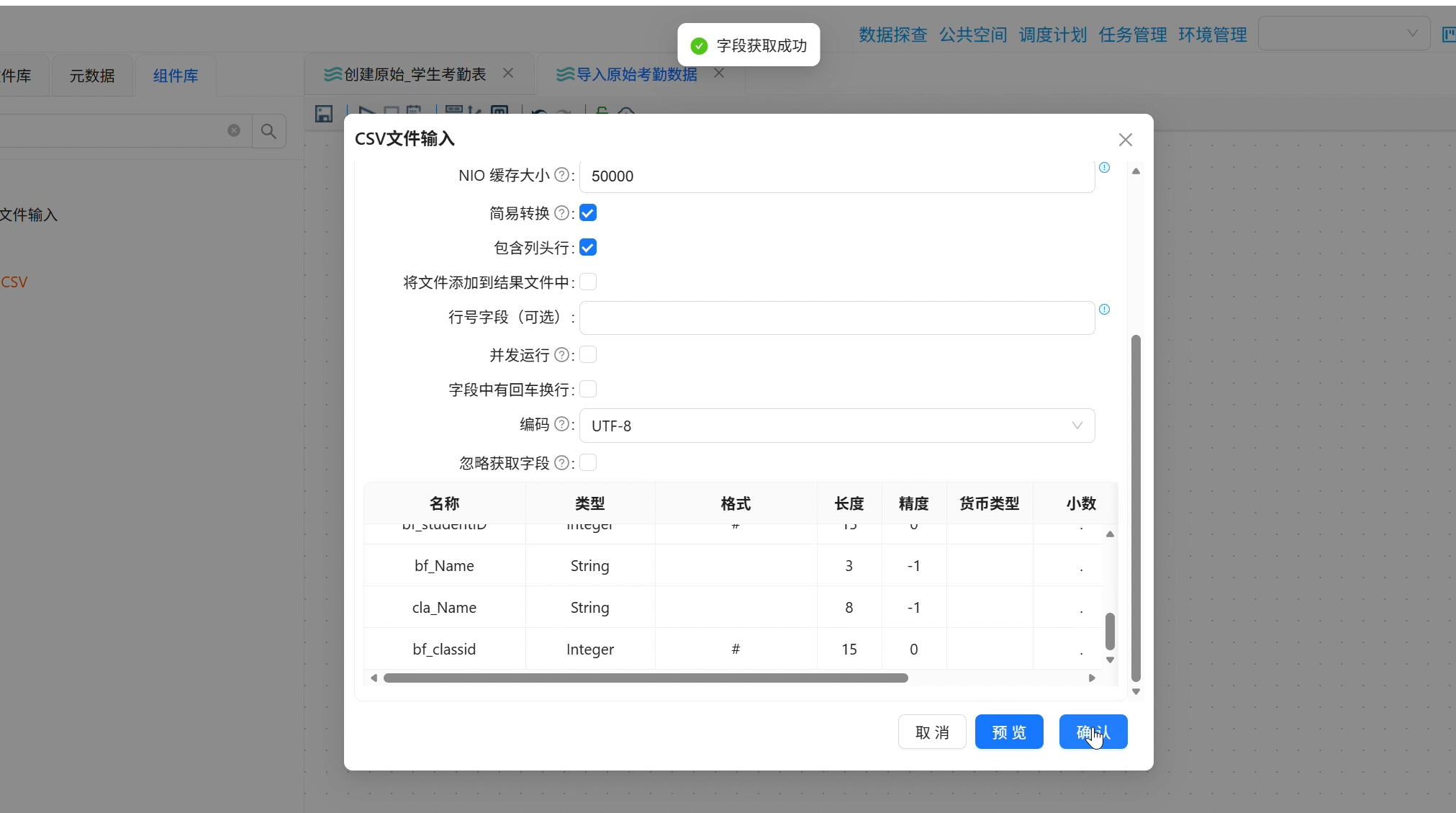Click the help icon next to NIO 缓存大小
Image resolution: width=1456 pixels, height=813 pixels.
click(x=561, y=175)
